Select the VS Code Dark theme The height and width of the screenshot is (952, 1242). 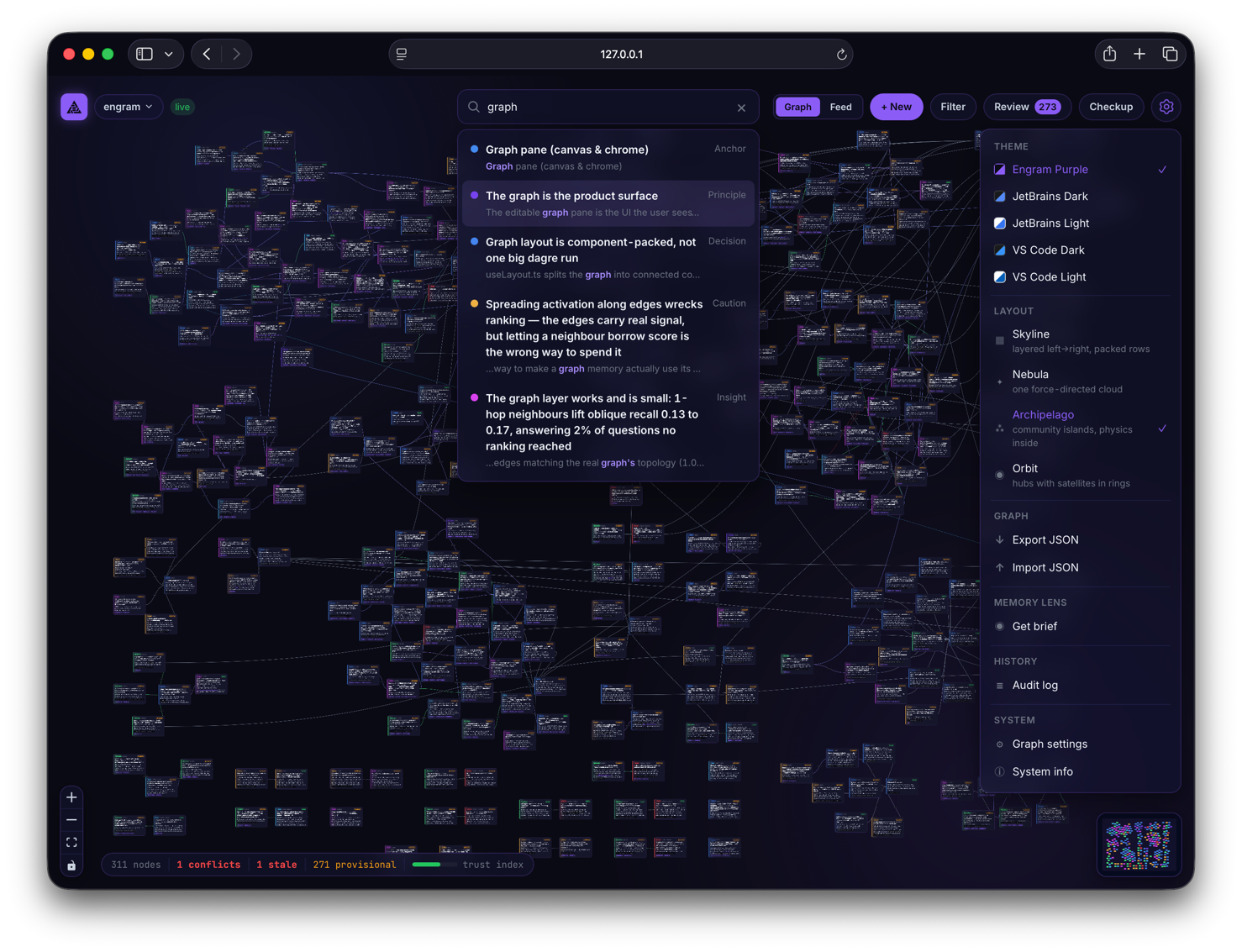(x=1080, y=250)
